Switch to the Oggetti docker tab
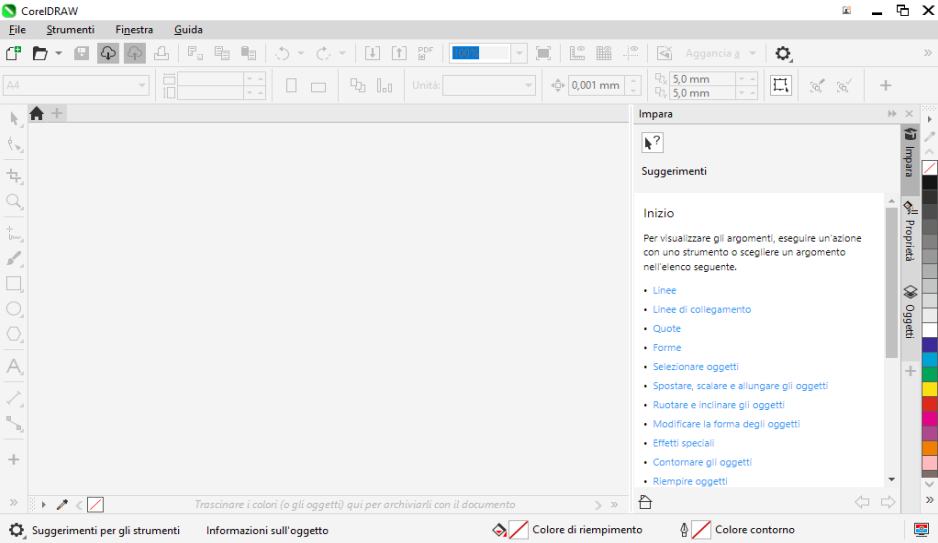 click(x=910, y=312)
